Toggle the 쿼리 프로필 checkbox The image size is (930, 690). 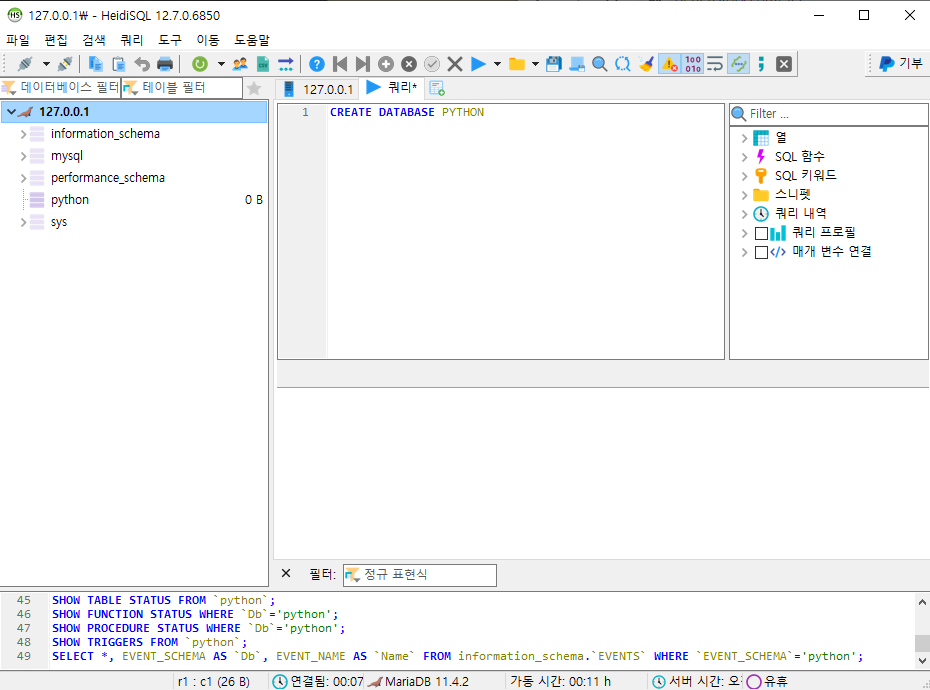[x=761, y=233]
